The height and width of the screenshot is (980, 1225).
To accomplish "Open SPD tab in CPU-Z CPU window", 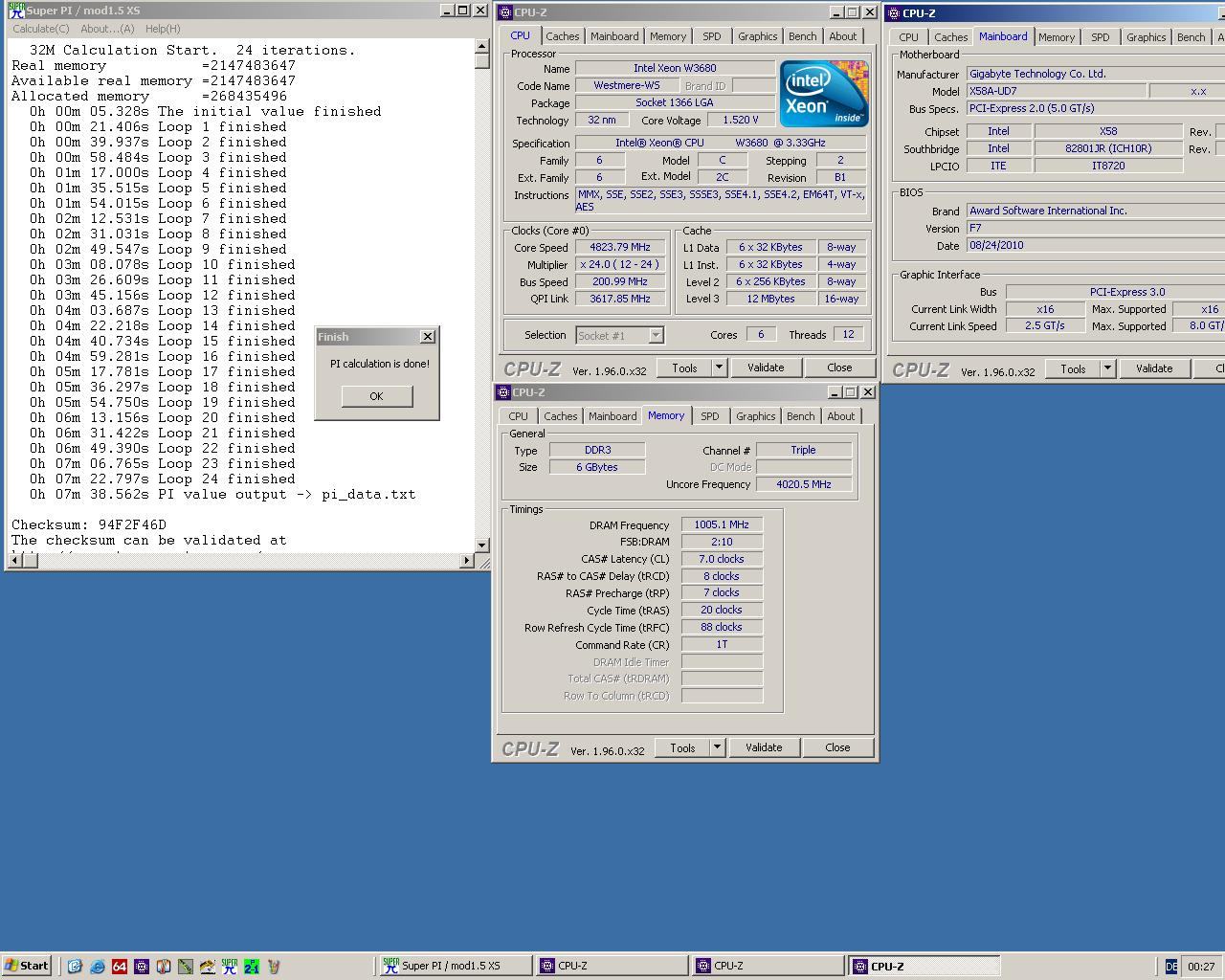I will tap(712, 36).
